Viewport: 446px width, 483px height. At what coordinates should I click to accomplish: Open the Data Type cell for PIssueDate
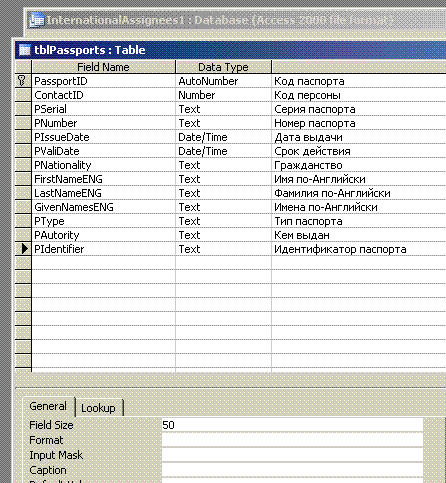pos(223,137)
